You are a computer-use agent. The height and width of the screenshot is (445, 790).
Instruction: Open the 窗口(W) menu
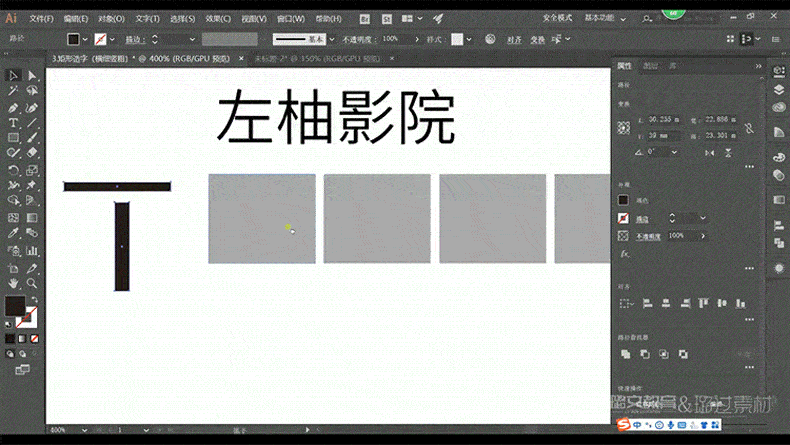click(x=291, y=19)
